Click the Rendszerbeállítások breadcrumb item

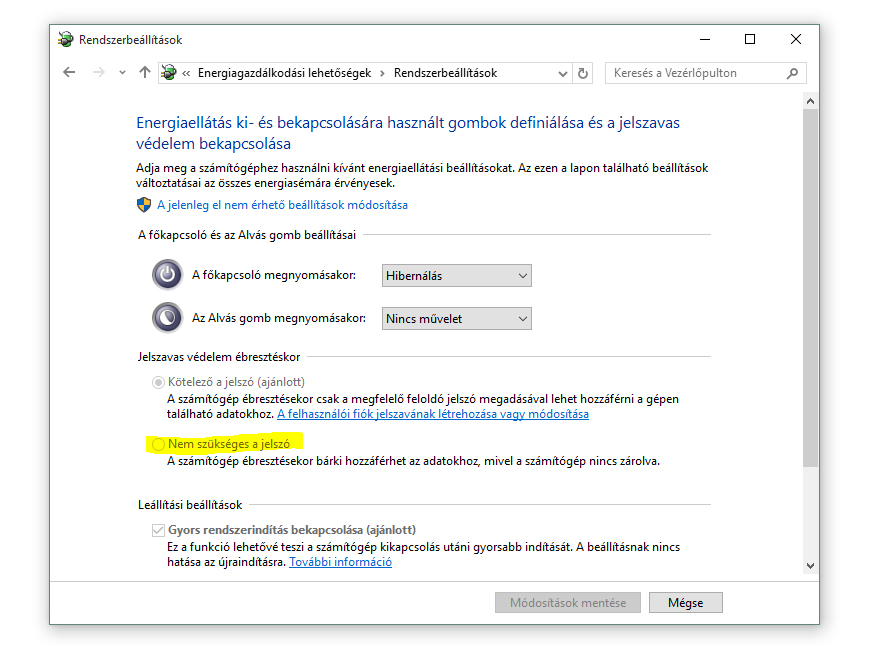445,73
